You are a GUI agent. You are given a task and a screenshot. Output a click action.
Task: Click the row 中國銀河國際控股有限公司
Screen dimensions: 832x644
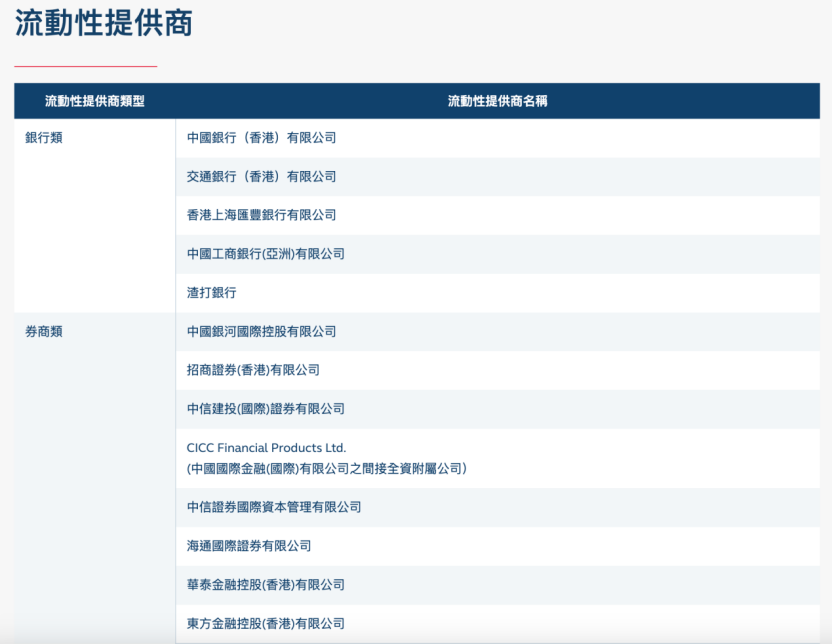498,332
